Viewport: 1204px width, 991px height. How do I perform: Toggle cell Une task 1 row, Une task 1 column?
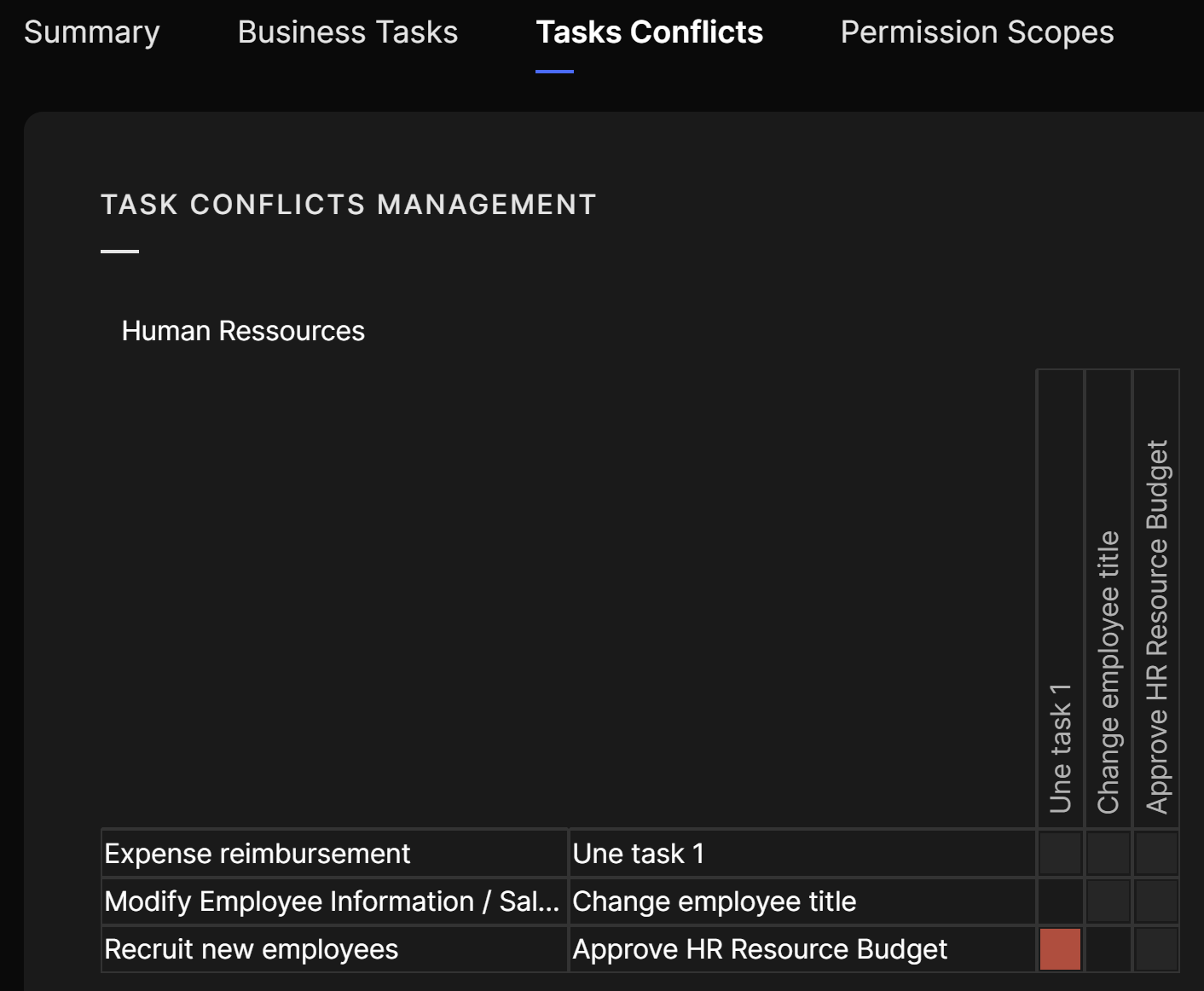click(x=1060, y=854)
